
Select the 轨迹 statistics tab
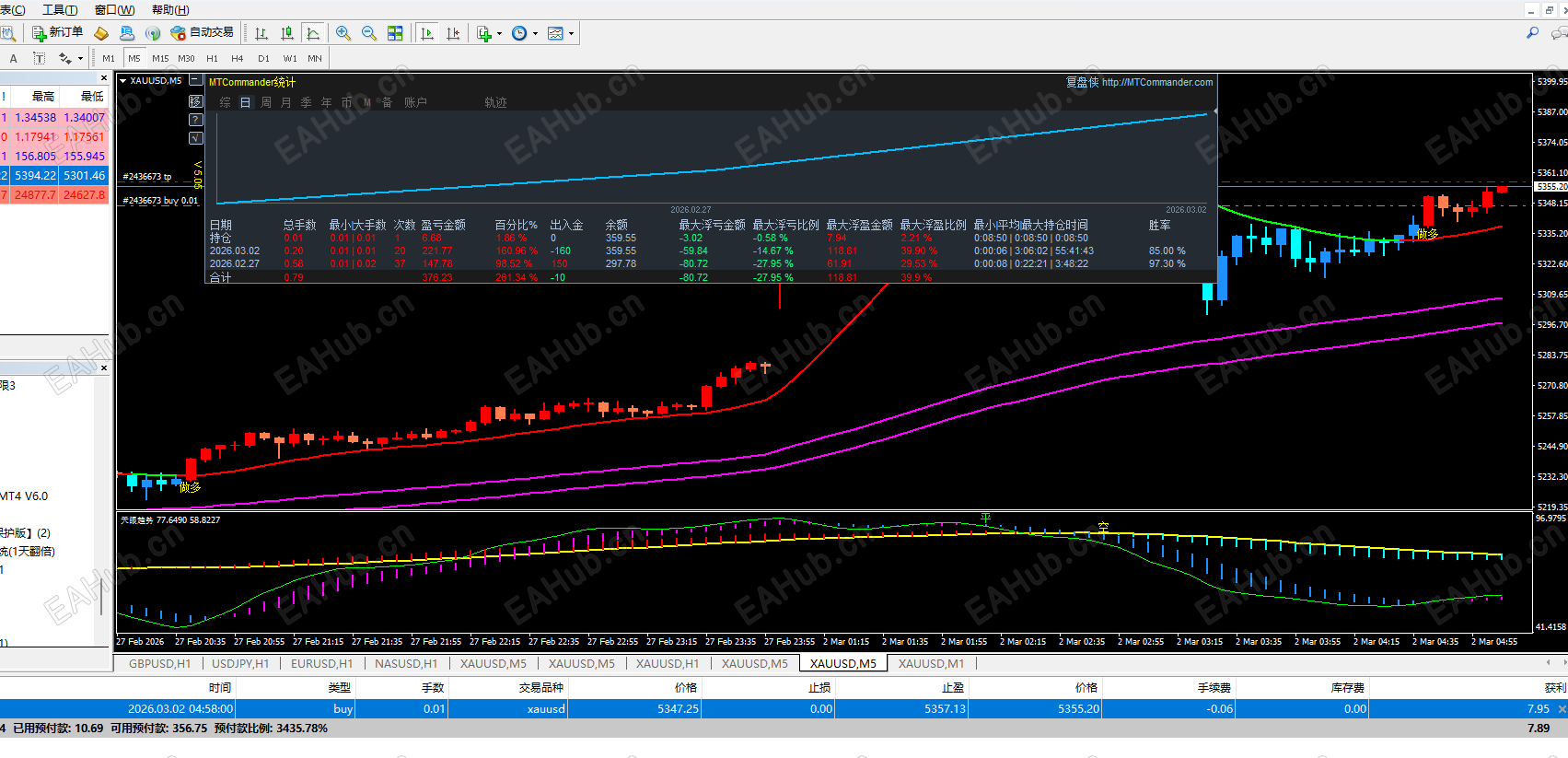[x=496, y=102]
